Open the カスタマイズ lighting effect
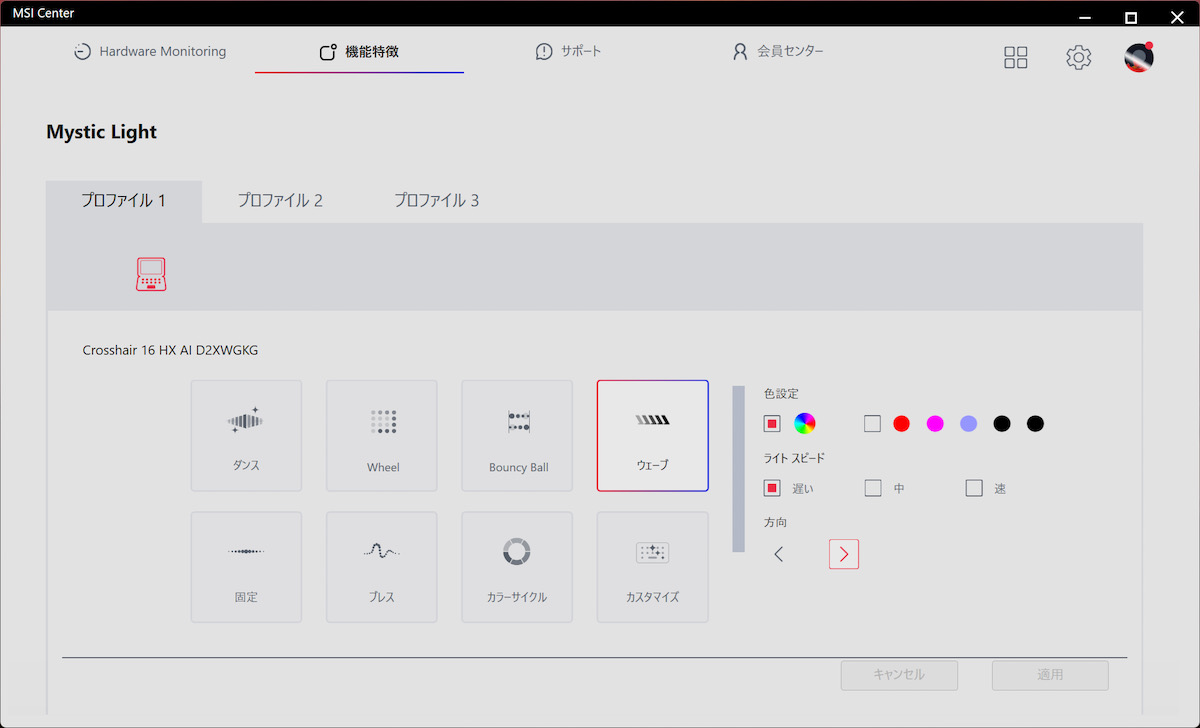This screenshot has height=728, width=1200. point(653,567)
